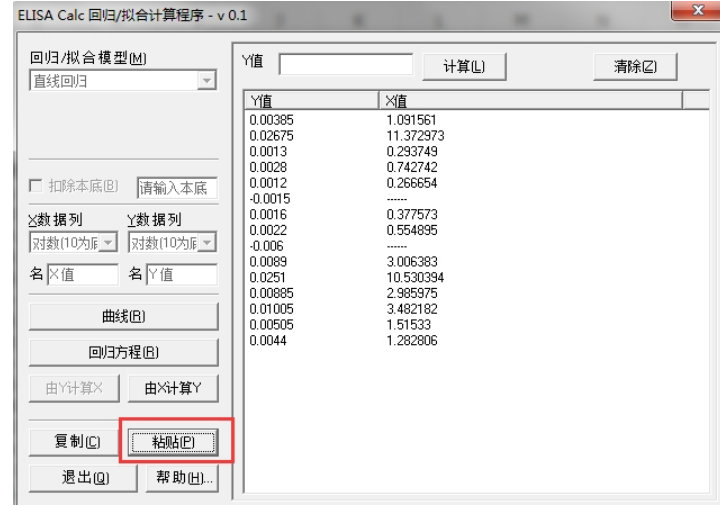Click the 由X计算Y button

(x=173, y=388)
